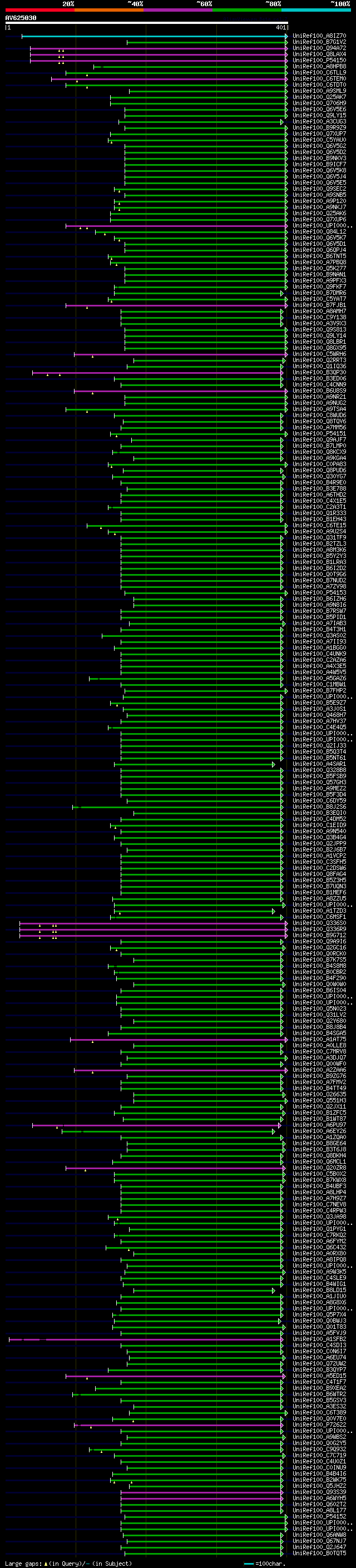
Task: Select the UniRef100_A5ED15 label
Action: coord(319,1376)
